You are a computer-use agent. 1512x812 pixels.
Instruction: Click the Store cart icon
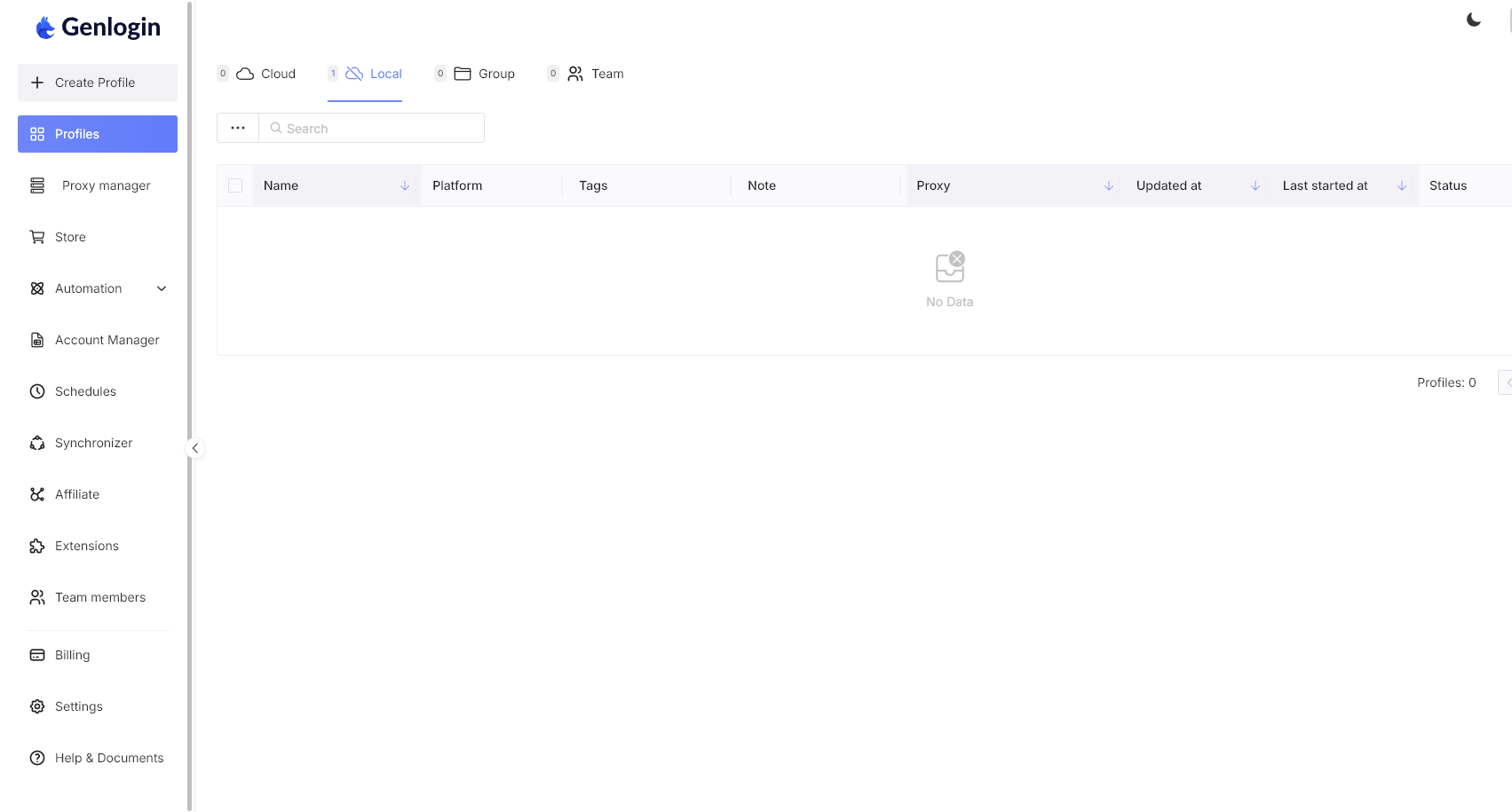[37, 237]
